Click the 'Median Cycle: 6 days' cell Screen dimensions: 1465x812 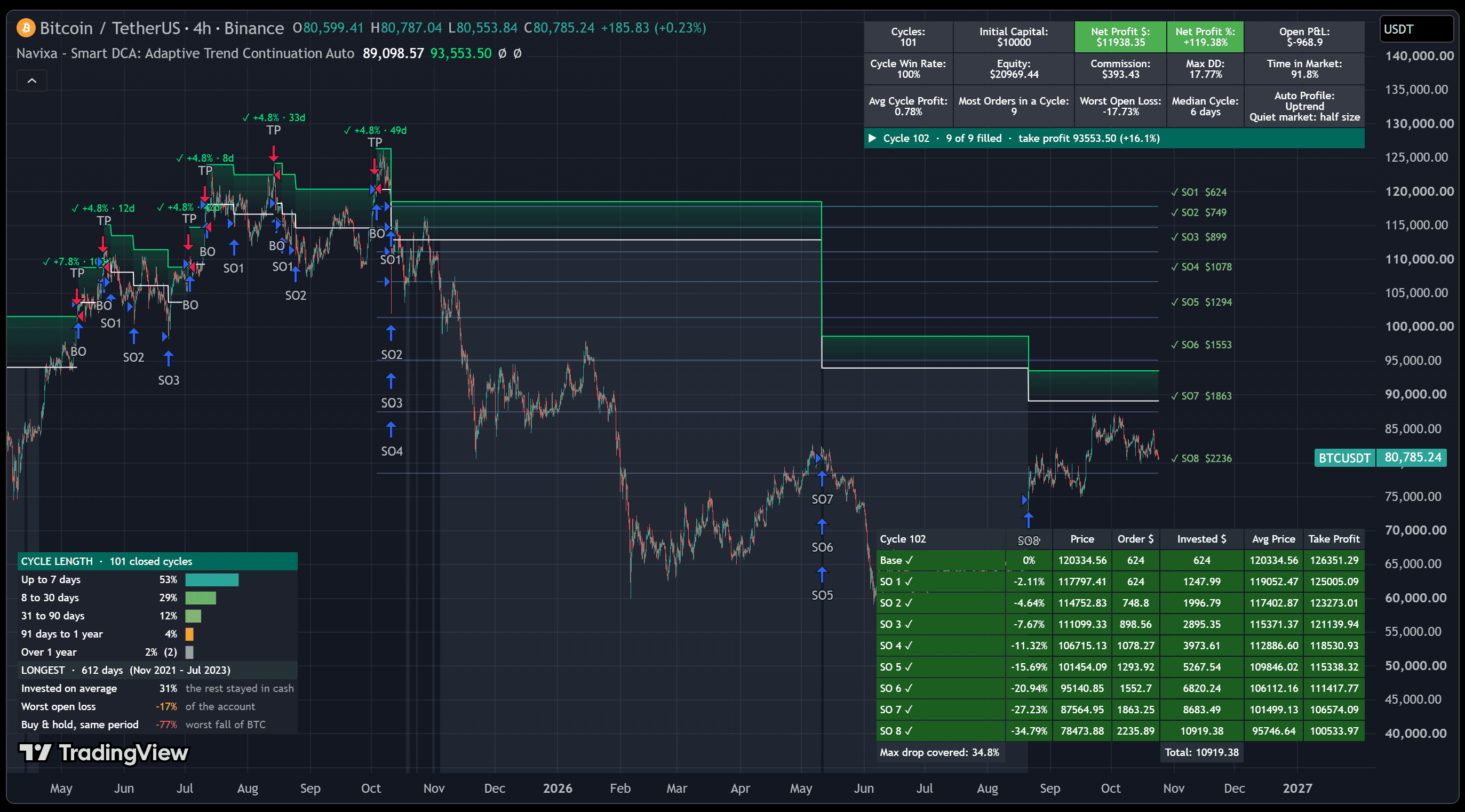coord(1205,106)
